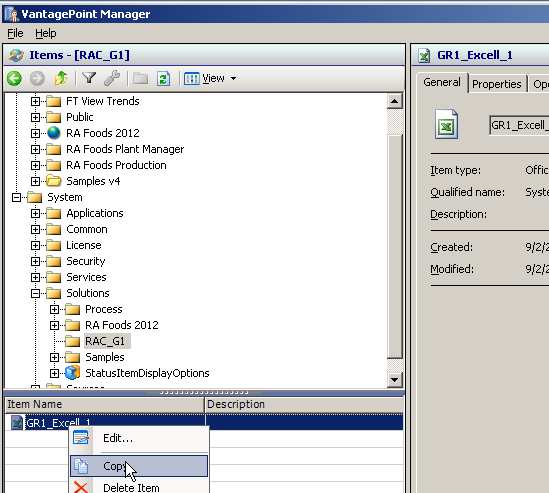The height and width of the screenshot is (493, 549).
Task: Expand the License folder
Action: [x=35, y=245]
